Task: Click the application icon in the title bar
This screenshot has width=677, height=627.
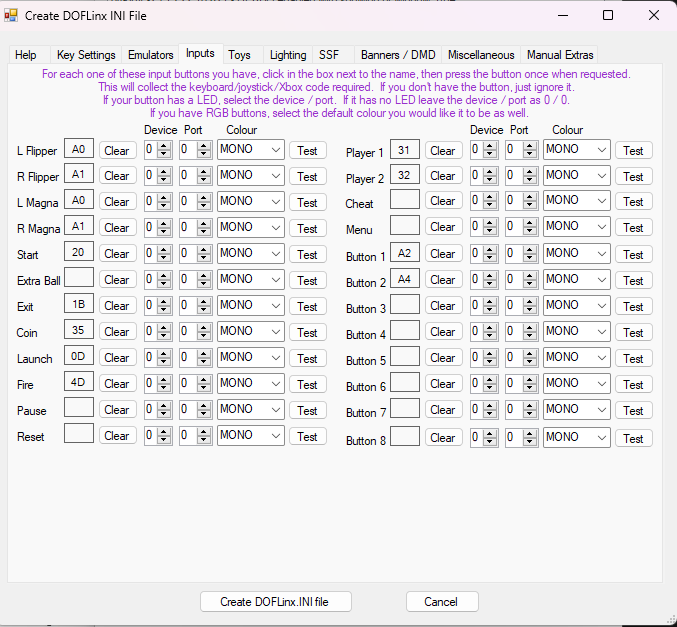Action: [x=12, y=15]
